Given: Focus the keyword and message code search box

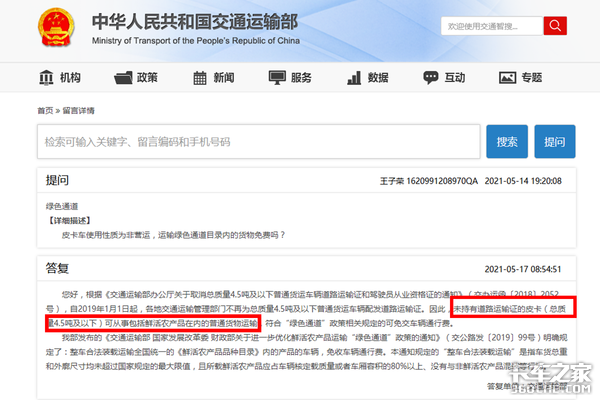Looking at the screenshot, I should tap(259, 142).
